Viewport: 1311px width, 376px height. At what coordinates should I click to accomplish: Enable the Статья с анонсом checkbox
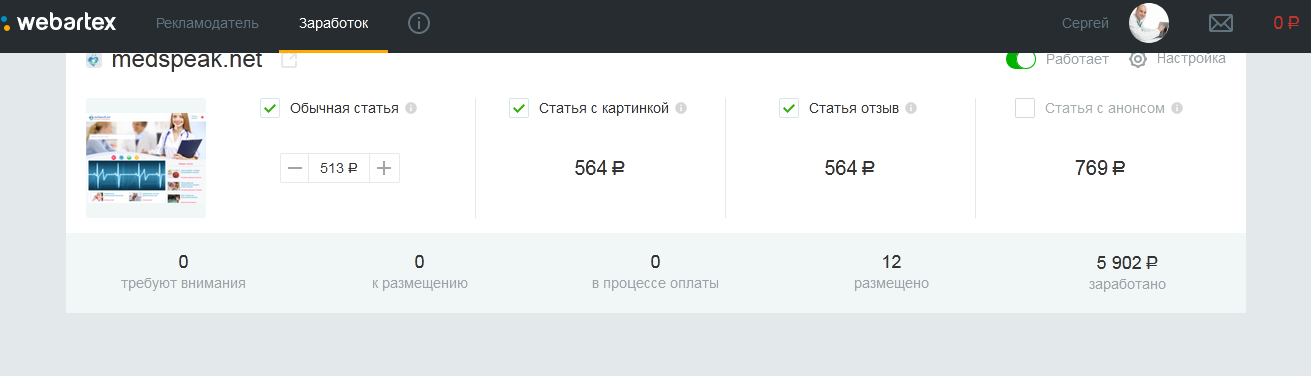[x=1024, y=108]
